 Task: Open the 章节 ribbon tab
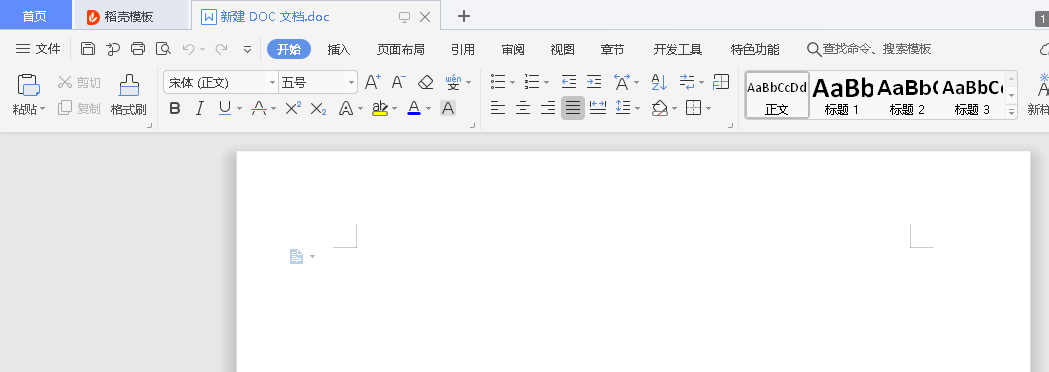[612, 49]
